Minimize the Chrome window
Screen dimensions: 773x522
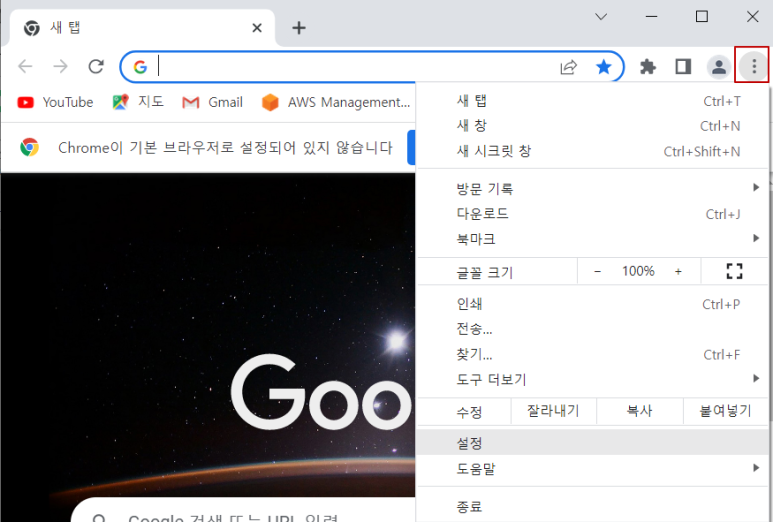[651, 17]
